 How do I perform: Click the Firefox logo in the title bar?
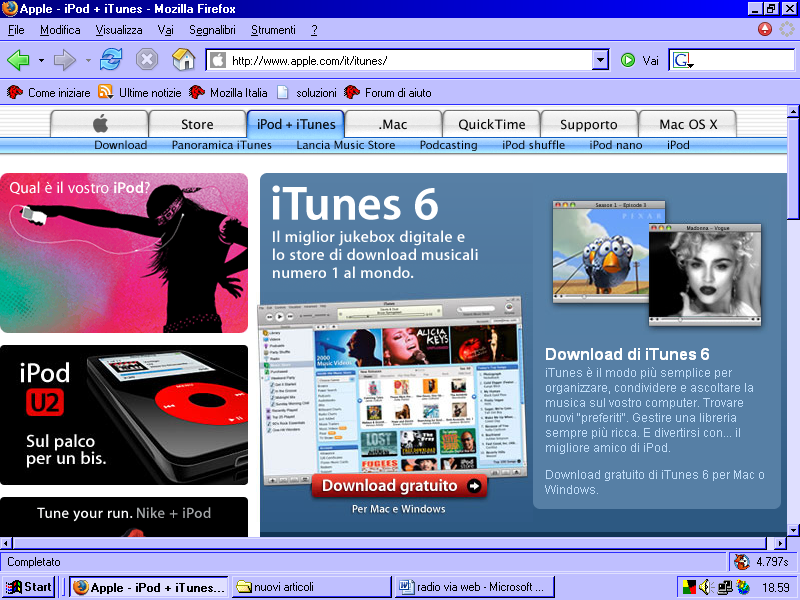(x=9, y=9)
